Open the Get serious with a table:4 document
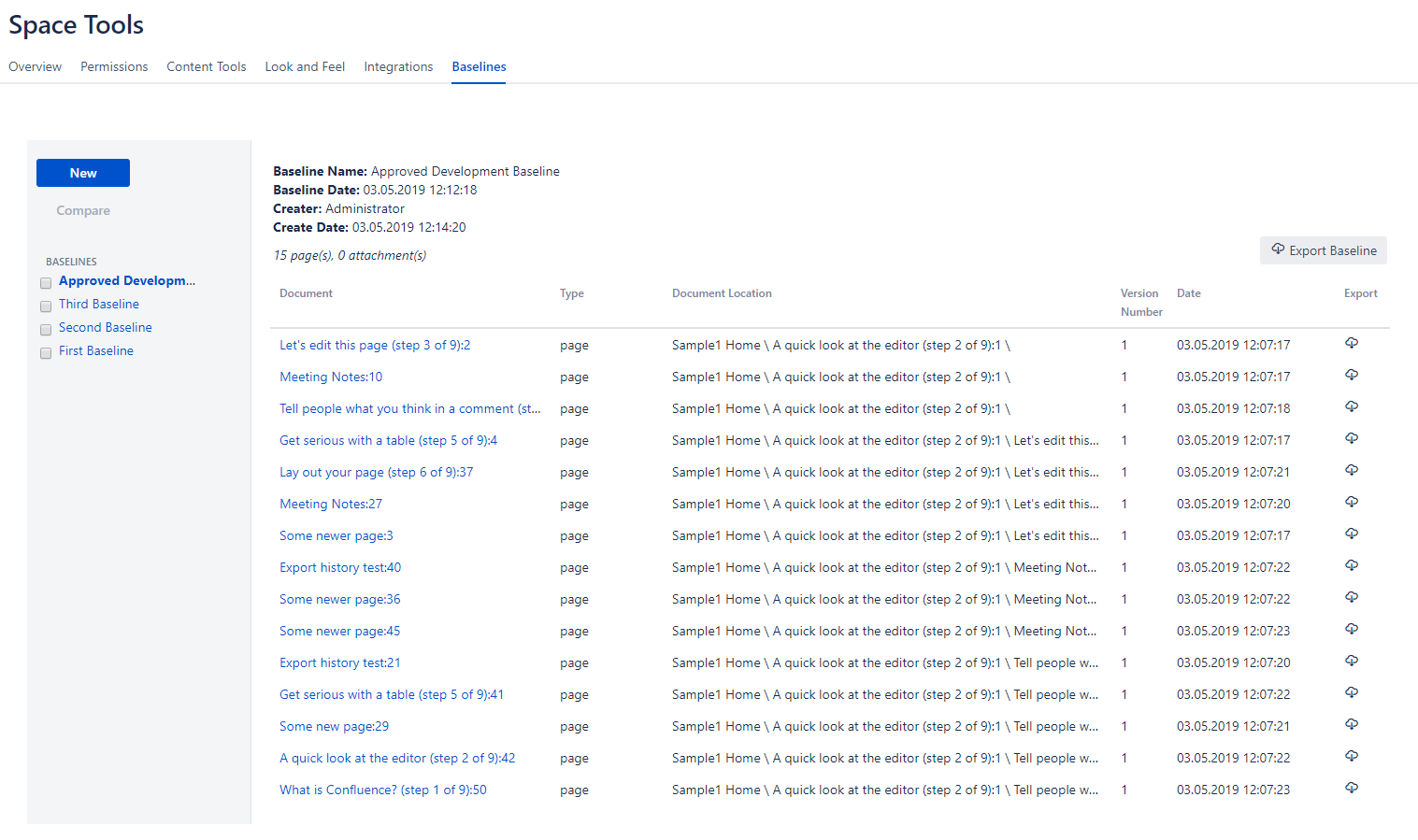 (x=388, y=440)
